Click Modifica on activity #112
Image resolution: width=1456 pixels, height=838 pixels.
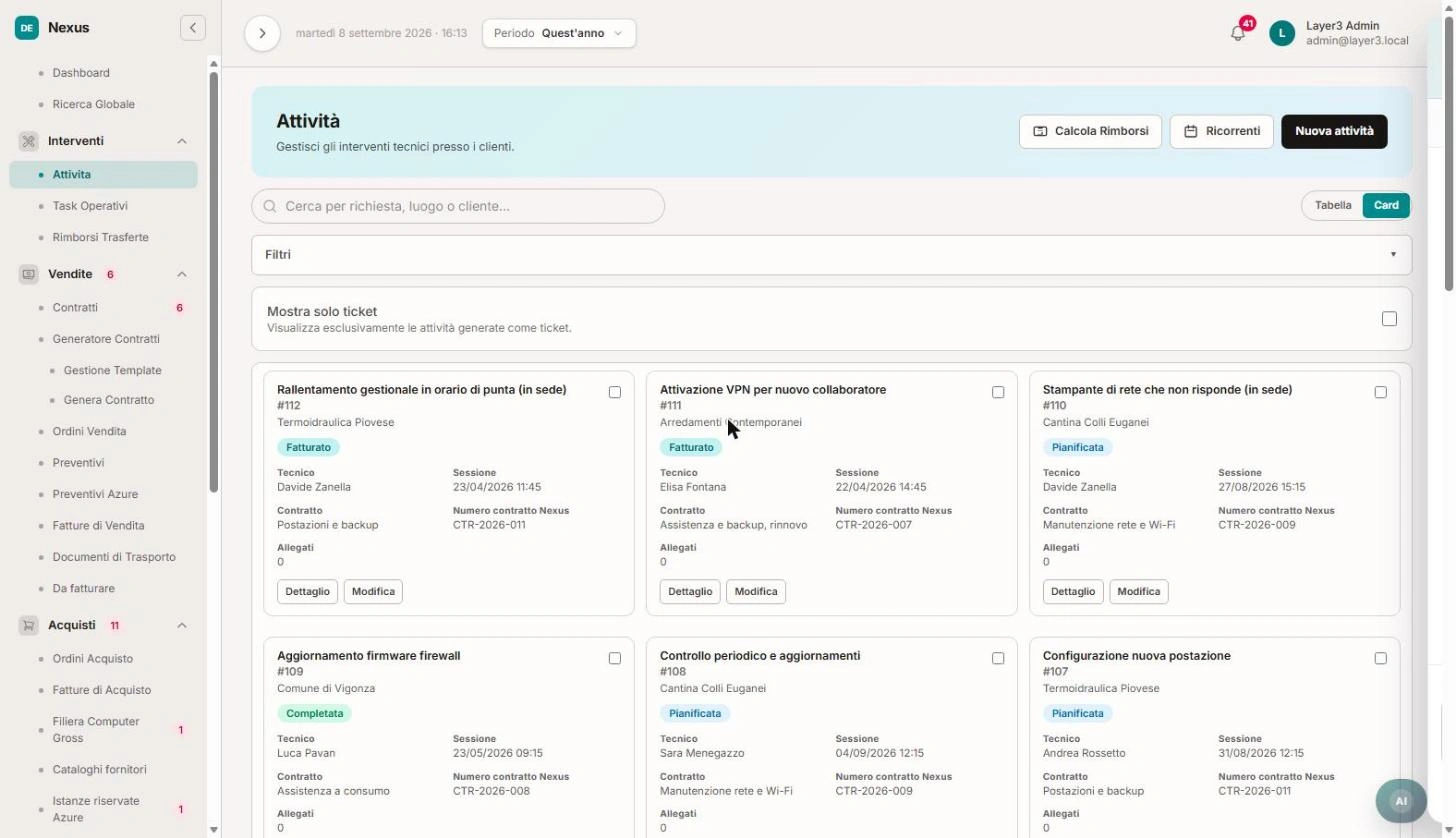(x=373, y=592)
